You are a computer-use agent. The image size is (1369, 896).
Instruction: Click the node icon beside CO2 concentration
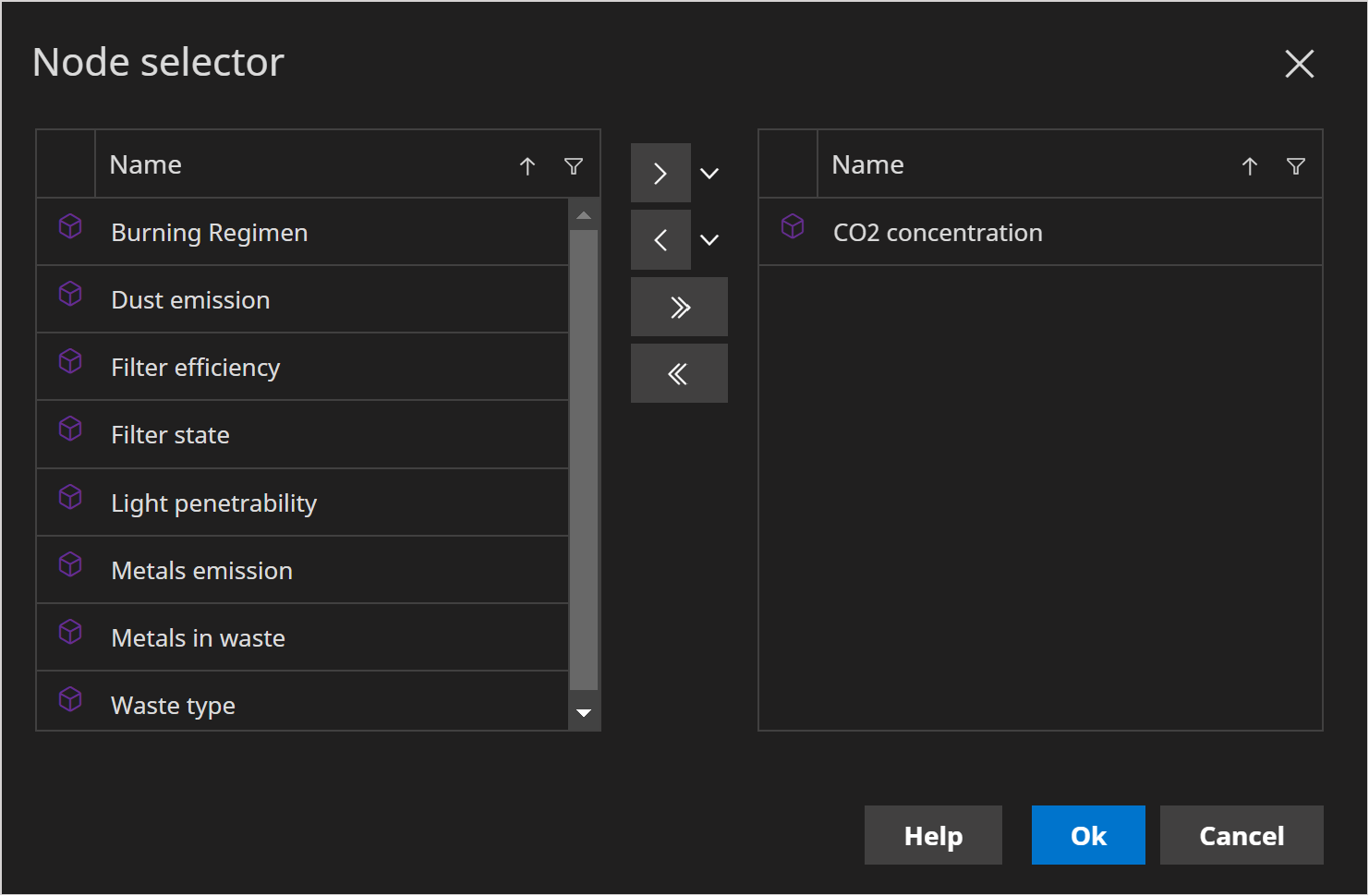click(793, 226)
